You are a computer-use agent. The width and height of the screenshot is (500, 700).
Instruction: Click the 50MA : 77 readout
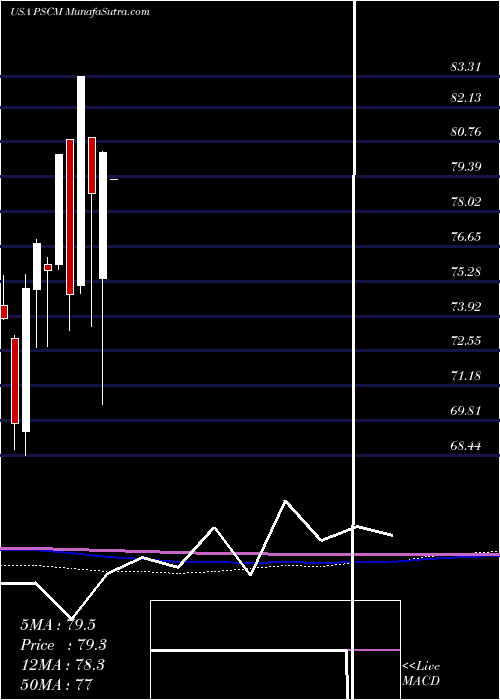tap(56, 684)
